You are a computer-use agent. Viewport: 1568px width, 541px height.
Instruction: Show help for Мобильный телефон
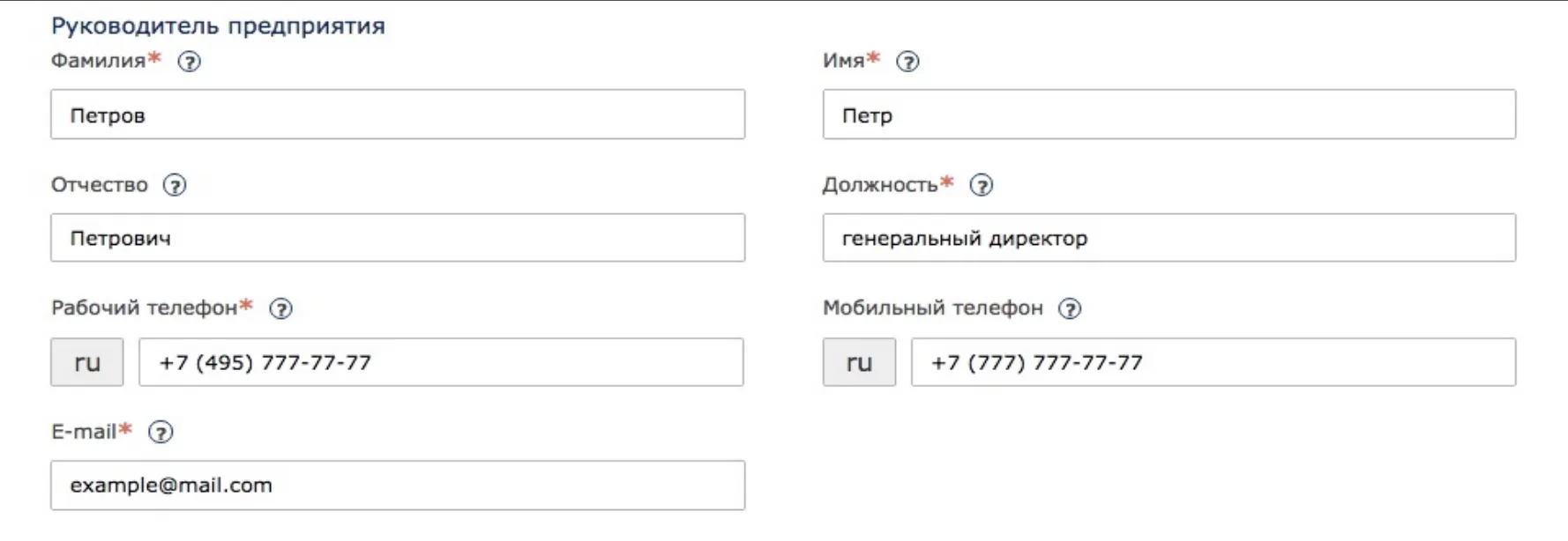[x=1070, y=308]
